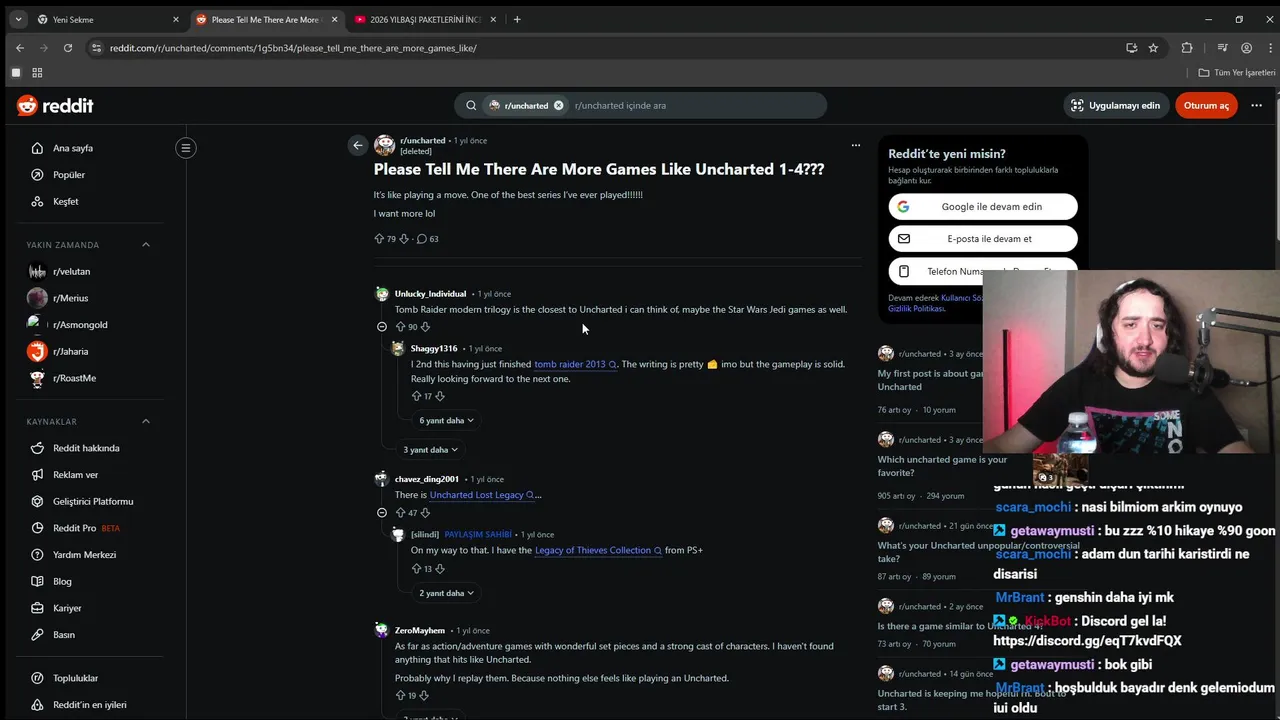1280x720 pixels.
Task: Click the Oturum aç button
Action: click(x=1206, y=105)
